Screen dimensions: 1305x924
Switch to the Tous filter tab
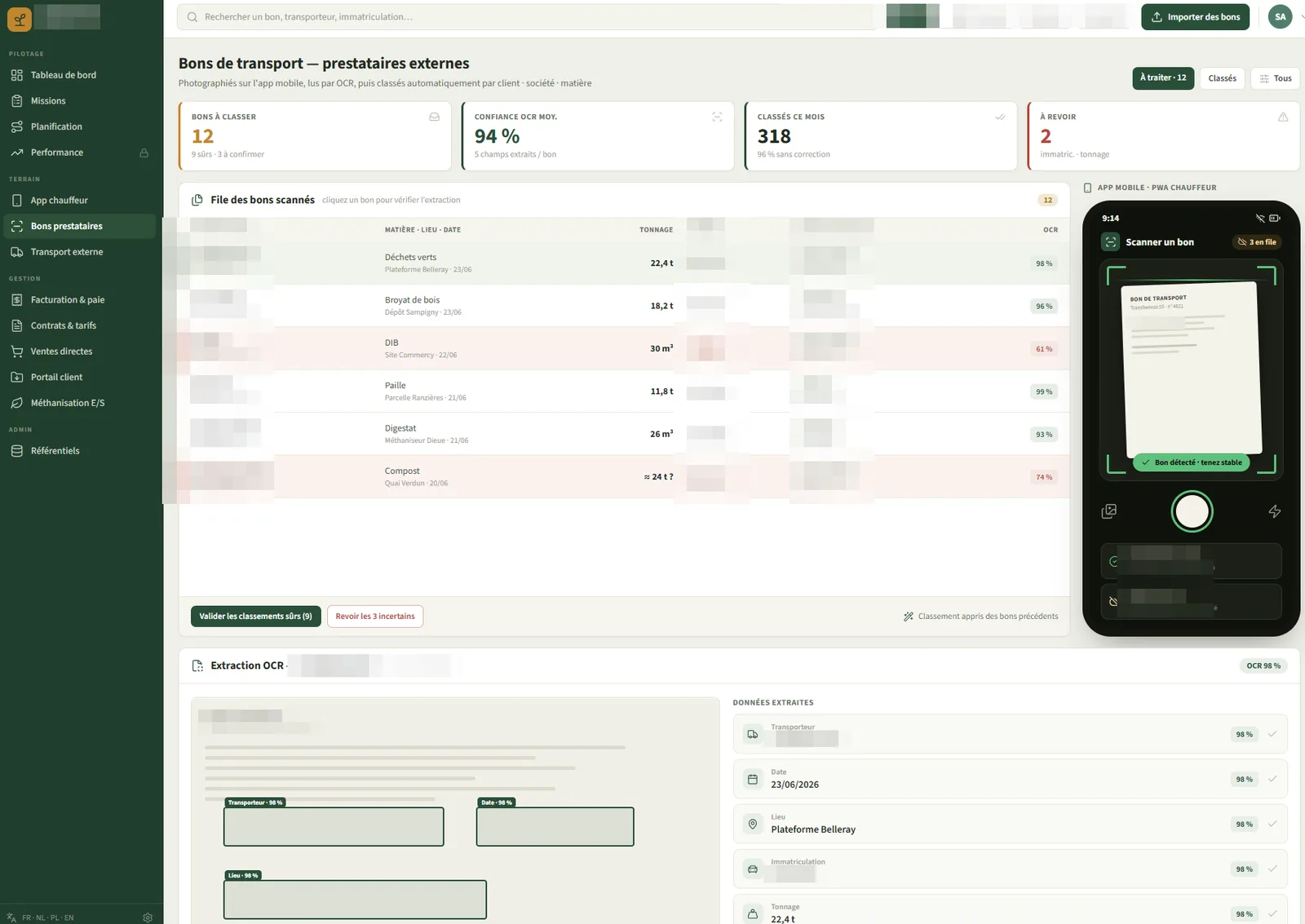(1276, 78)
